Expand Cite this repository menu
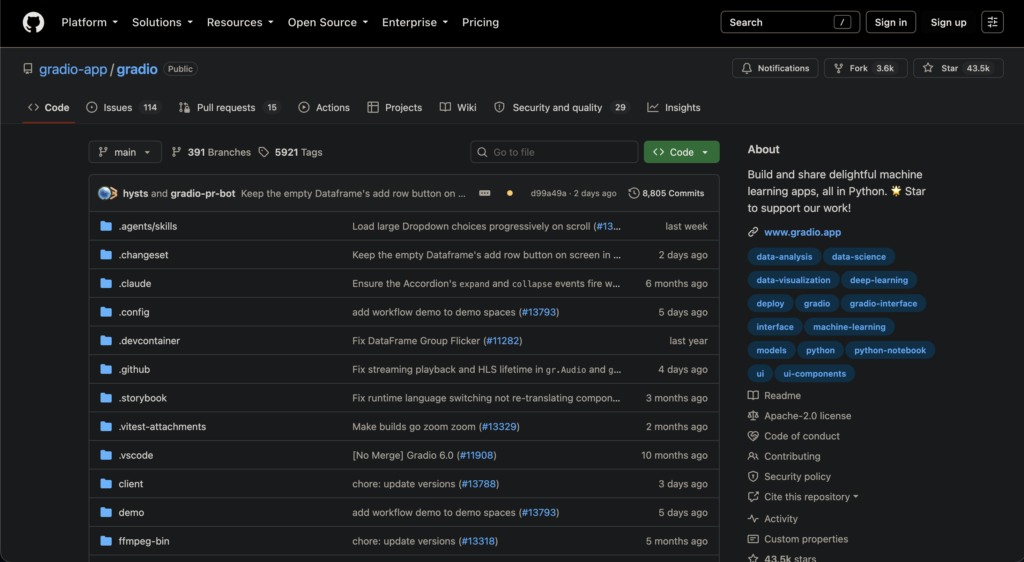The height and width of the screenshot is (562, 1024). pos(810,497)
